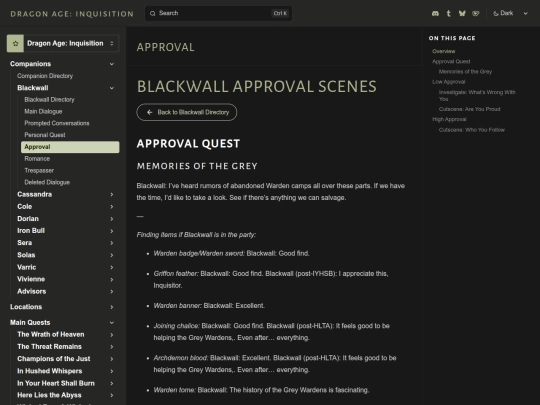
Task: Focus the Search field
Action: coord(218,13)
